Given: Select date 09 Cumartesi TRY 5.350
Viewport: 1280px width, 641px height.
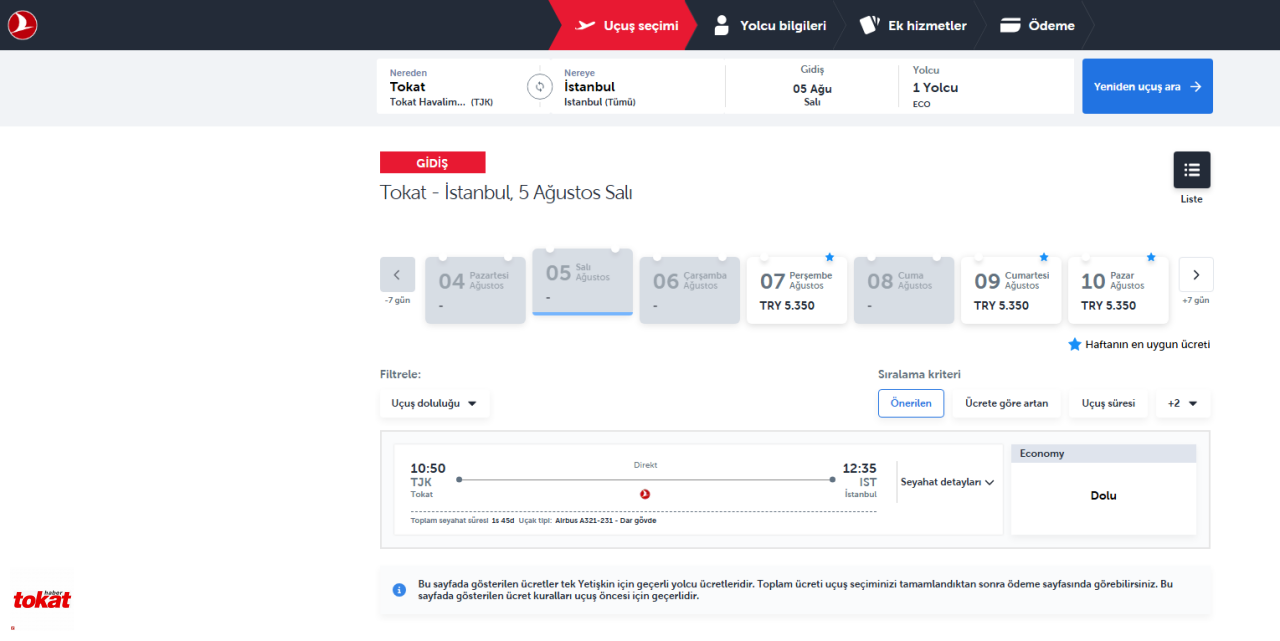Looking at the screenshot, I should pos(1011,290).
